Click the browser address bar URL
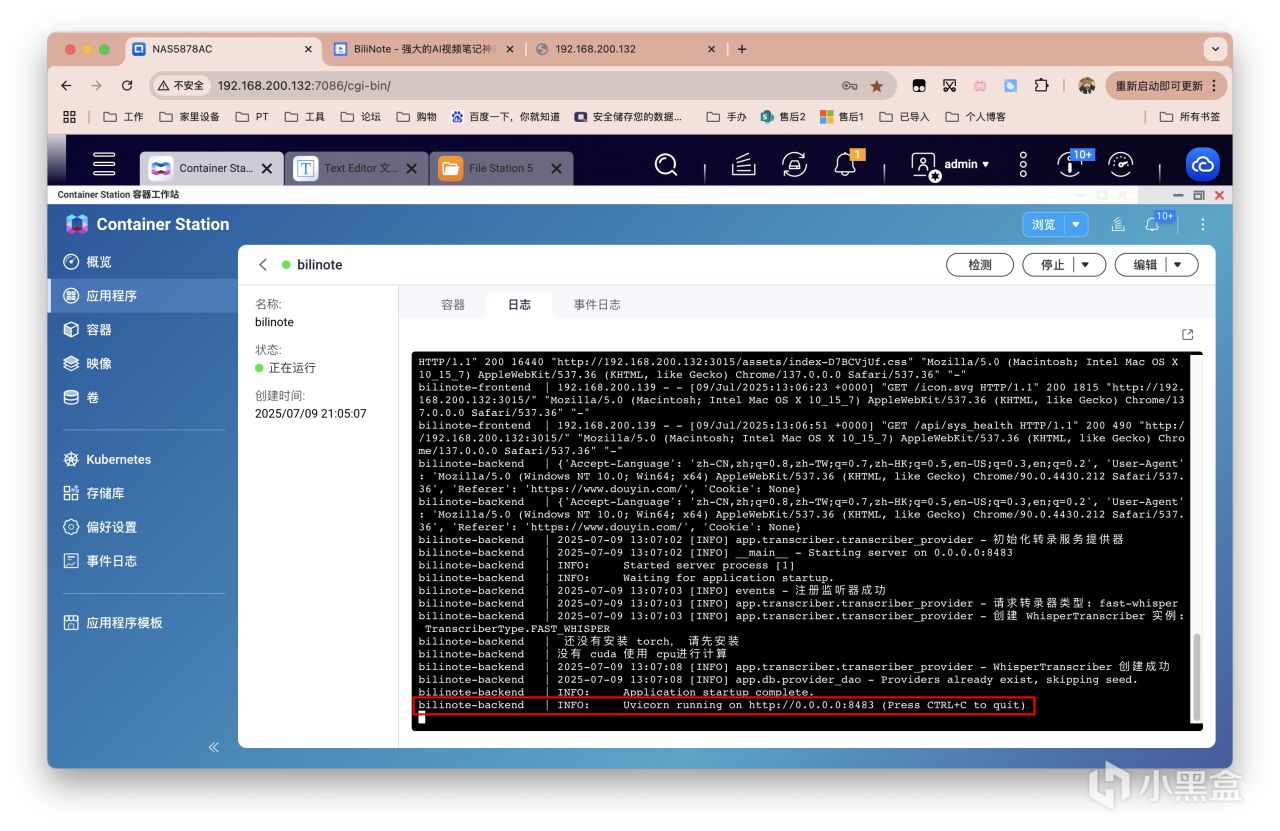Screen dimensions: 1280x831 pos(304,86)
